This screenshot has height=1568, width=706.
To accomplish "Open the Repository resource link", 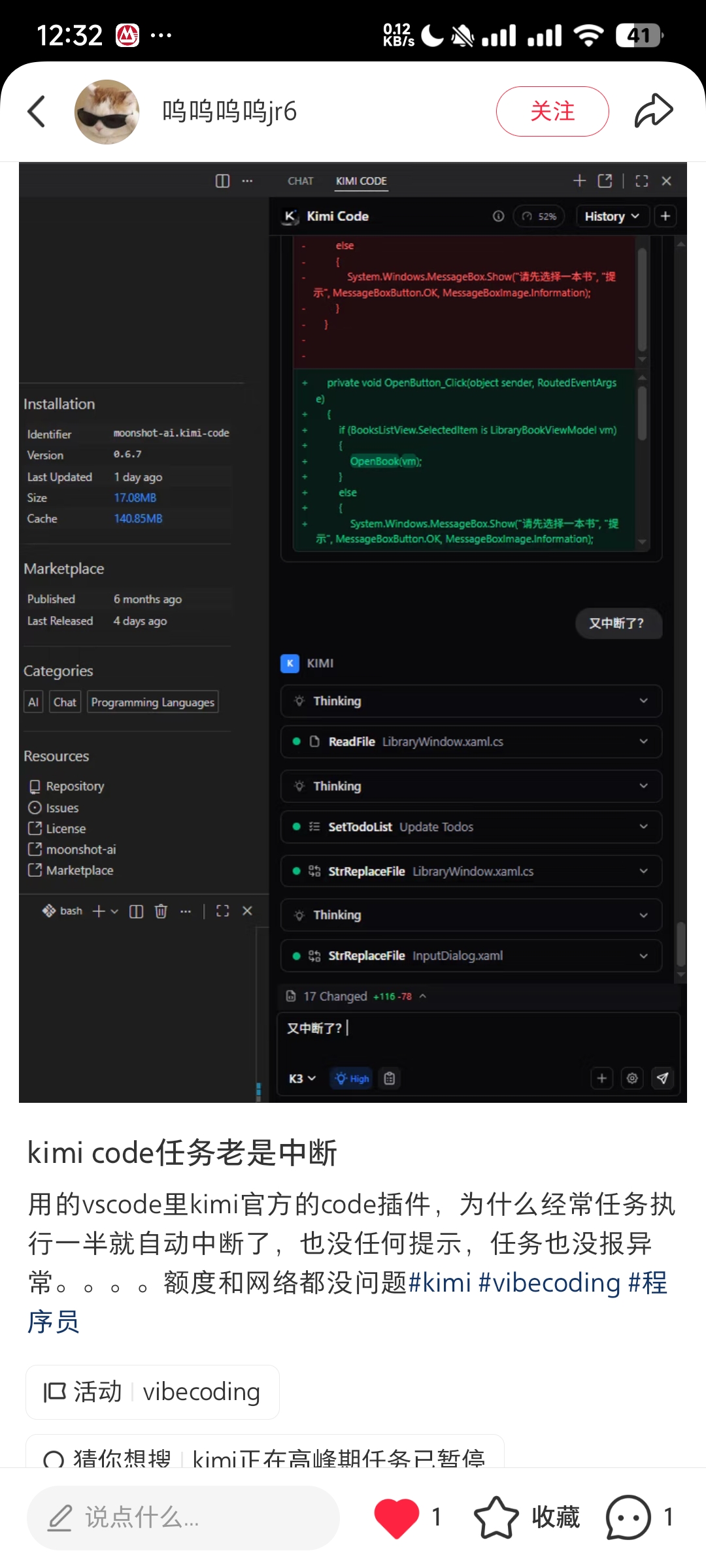I will click(67, 786).
